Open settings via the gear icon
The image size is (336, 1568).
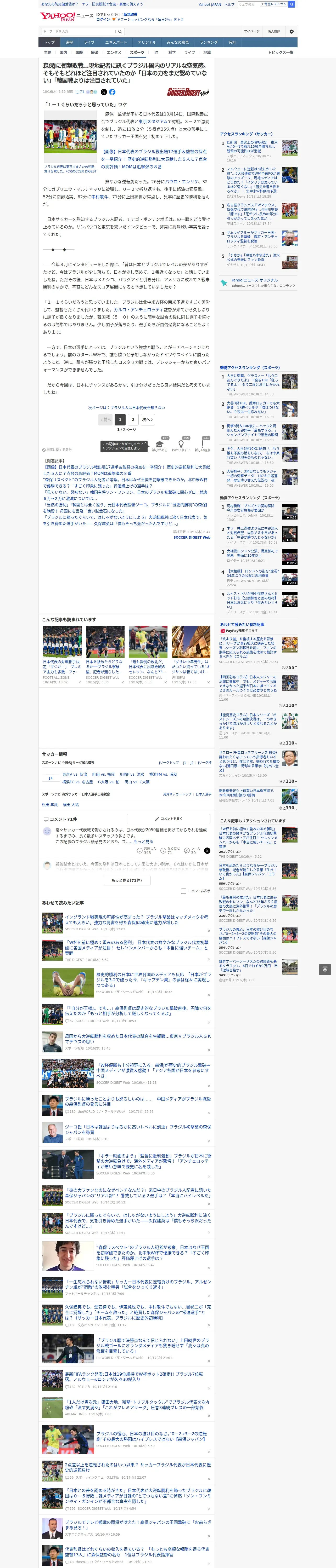pyautogui.click(x=292, y=31)
